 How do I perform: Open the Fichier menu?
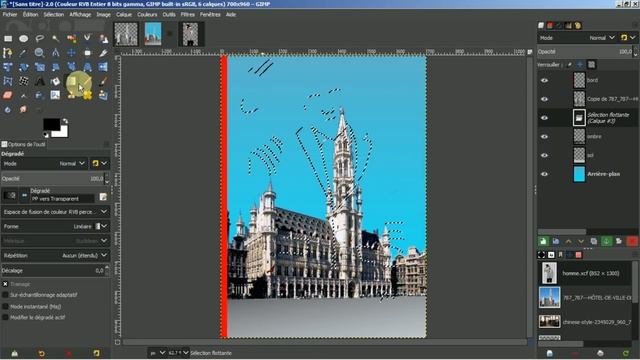(x=10, y=14)
